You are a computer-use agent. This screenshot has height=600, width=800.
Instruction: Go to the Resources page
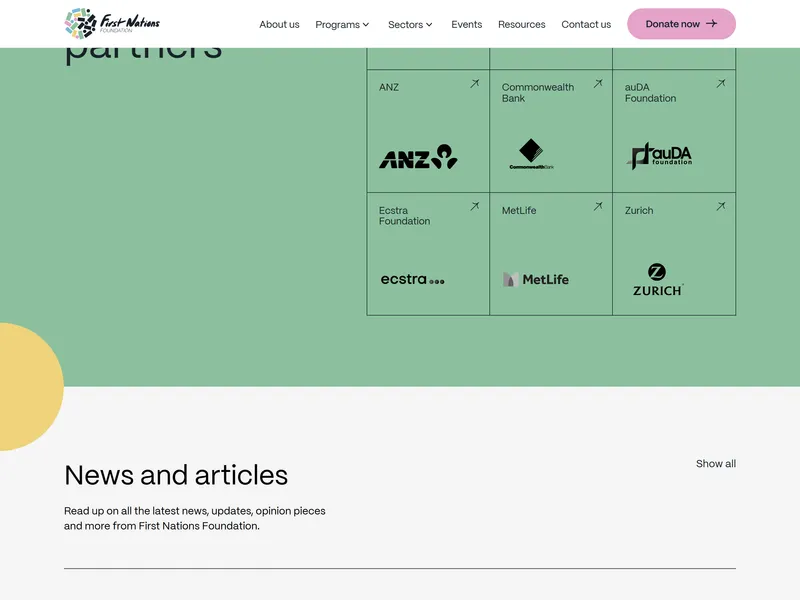pos(521,24)
